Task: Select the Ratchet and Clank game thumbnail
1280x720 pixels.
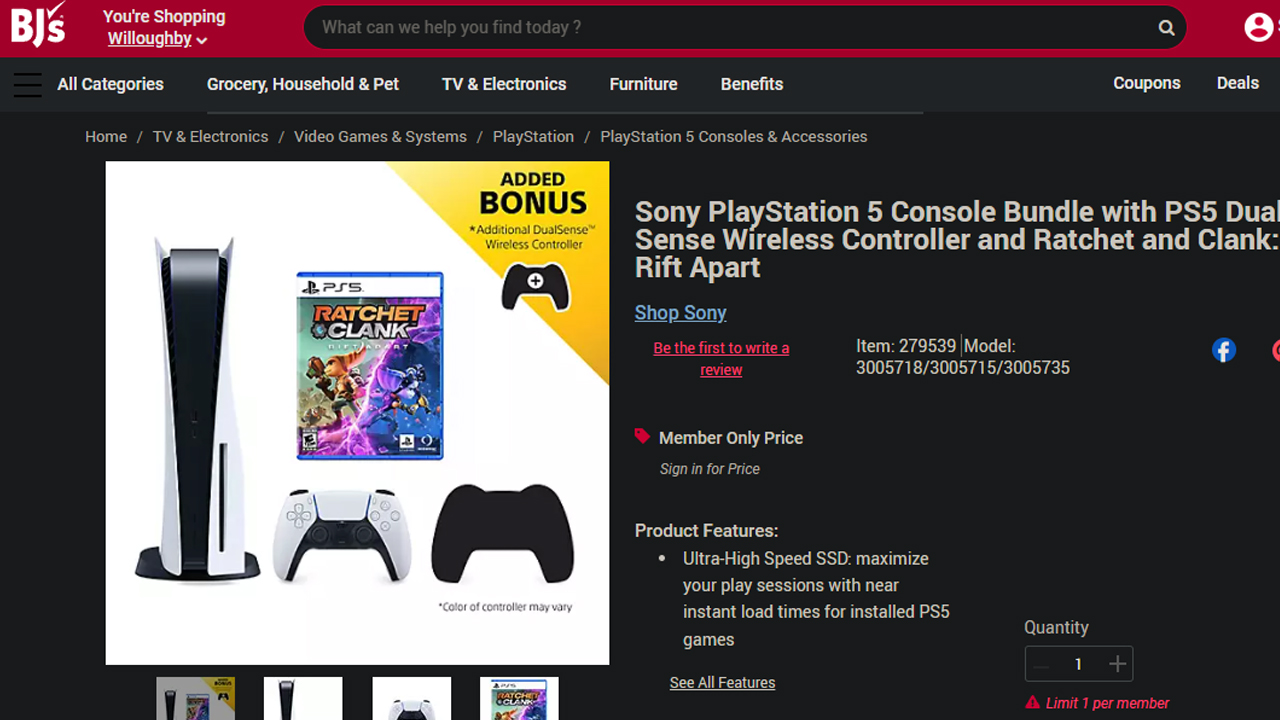Action: 519,699
